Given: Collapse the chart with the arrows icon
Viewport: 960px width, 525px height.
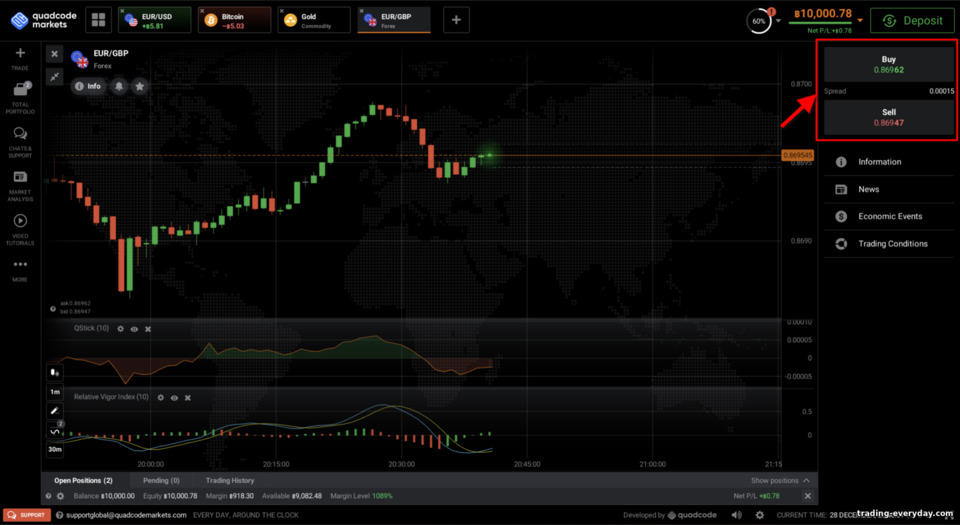Looking at the screenshot, I should click(x=54, y=76).
